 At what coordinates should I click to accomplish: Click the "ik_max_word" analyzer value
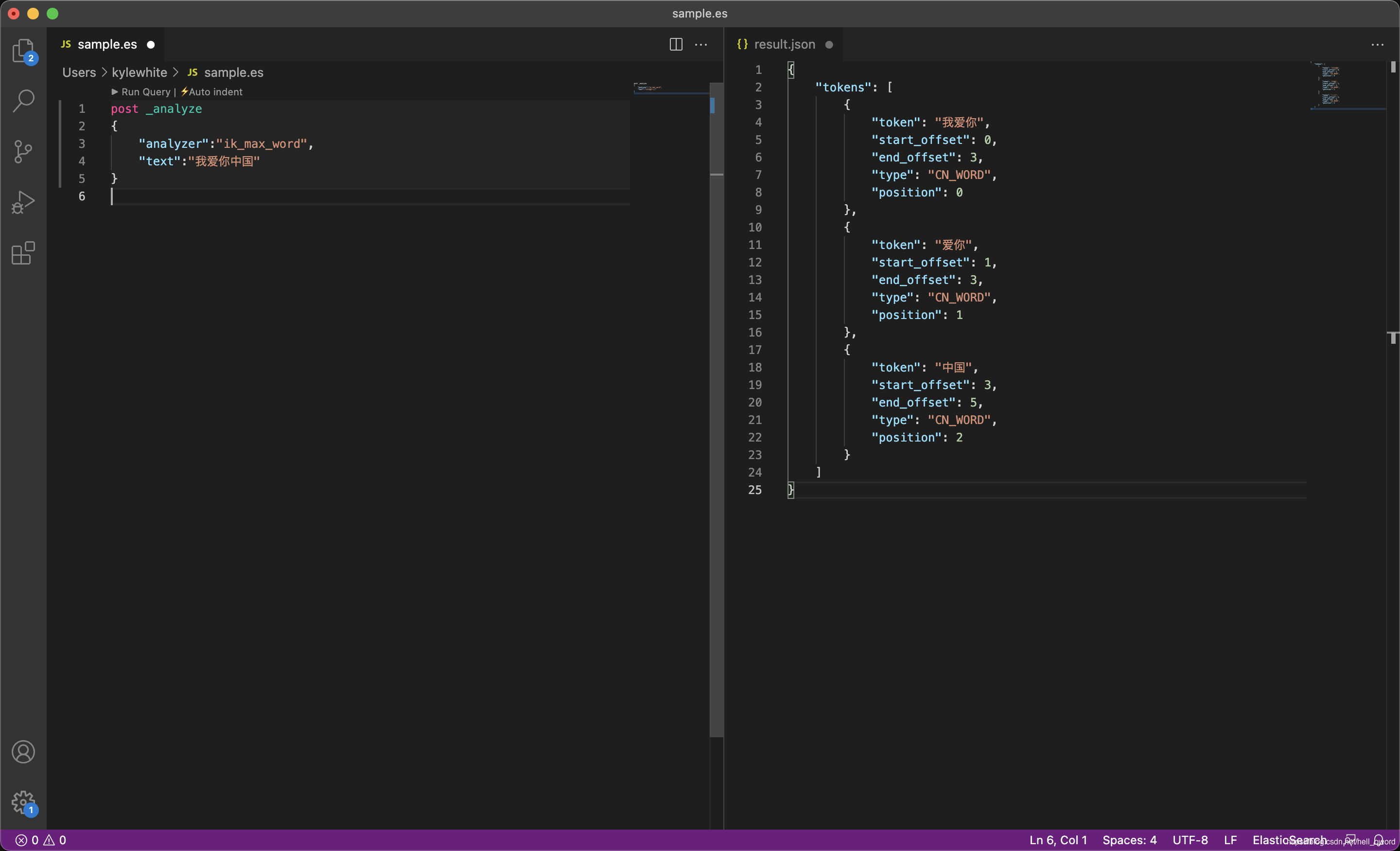pos(262,144)
